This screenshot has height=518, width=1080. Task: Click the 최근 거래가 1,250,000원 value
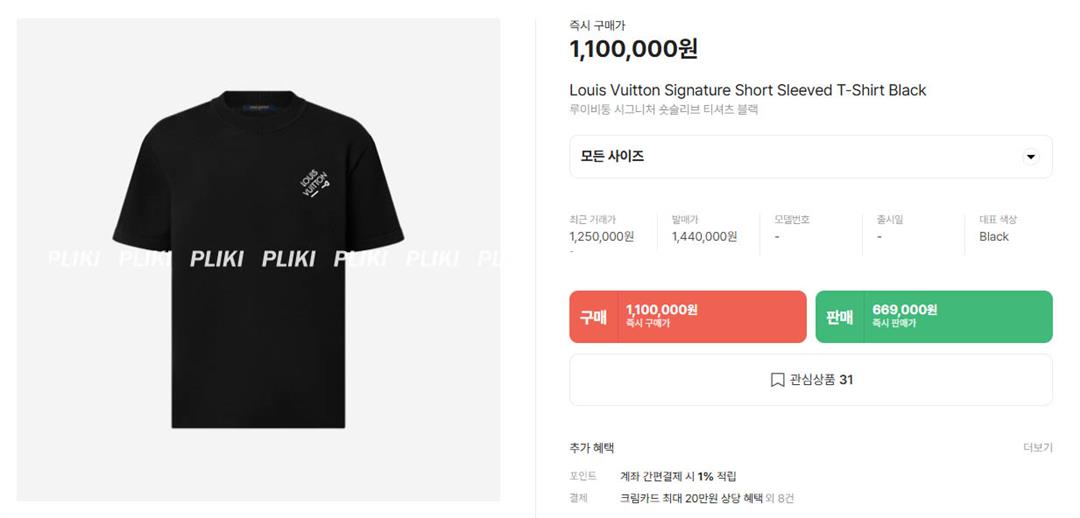(x=602, y=237)
